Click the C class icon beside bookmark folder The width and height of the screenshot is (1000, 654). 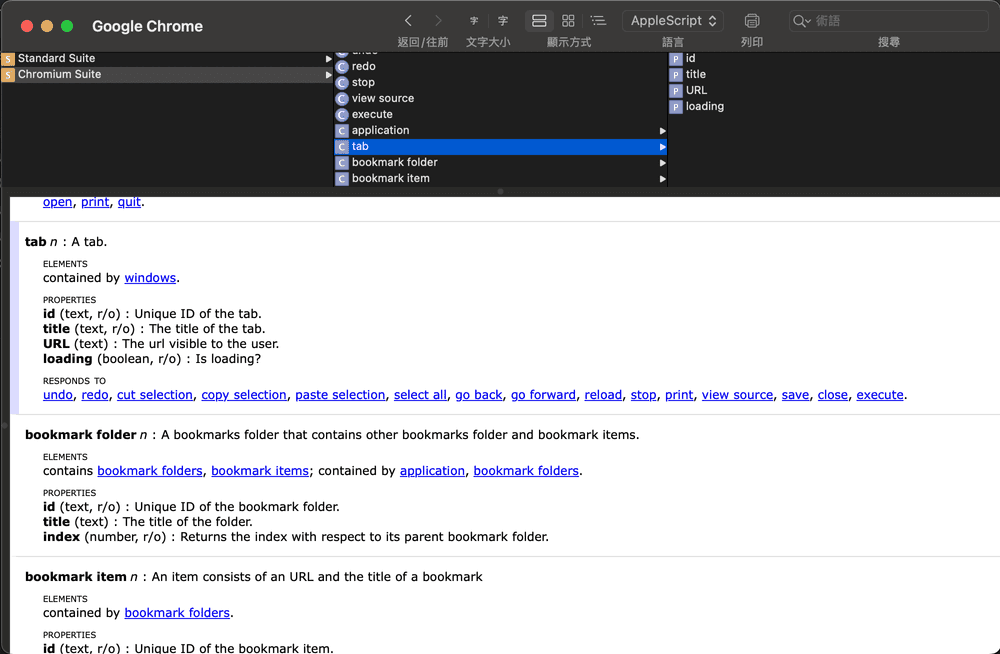pyautogui.click(x=341, y=162)
